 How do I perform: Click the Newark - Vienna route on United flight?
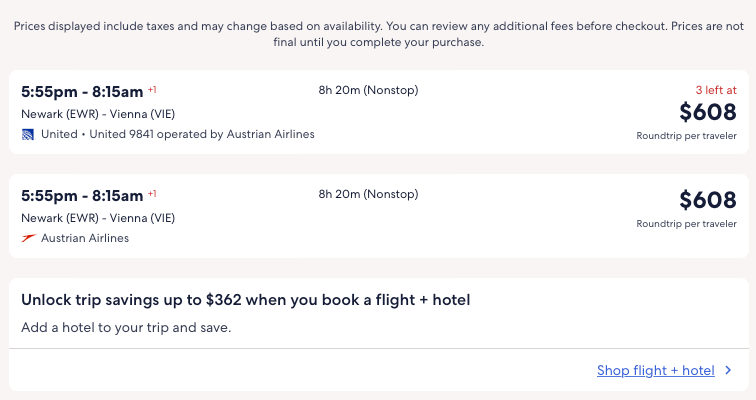pyautogui.click(x=98, y=114)
